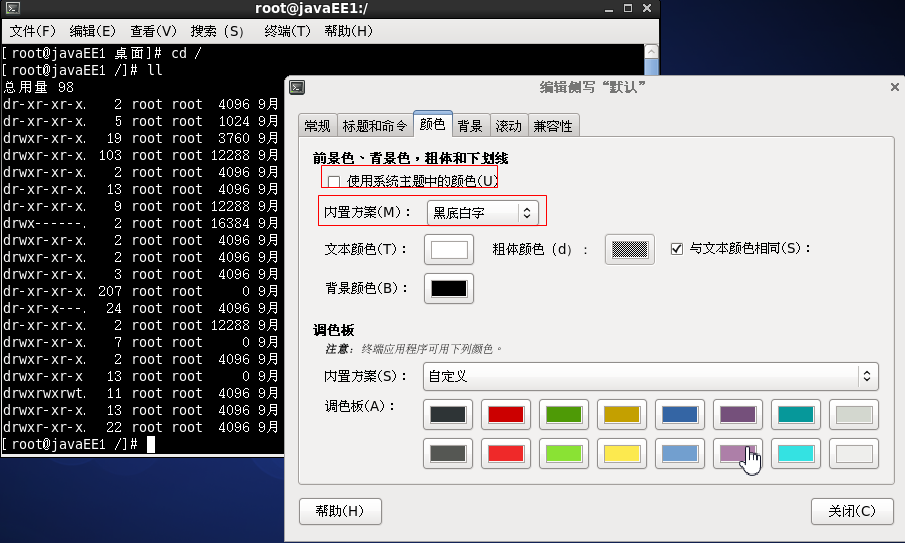Image resolution: width=905 pixels, height=543 pixels.
Task: Switch to the 兼容性 tab
Action: point(553,126)
